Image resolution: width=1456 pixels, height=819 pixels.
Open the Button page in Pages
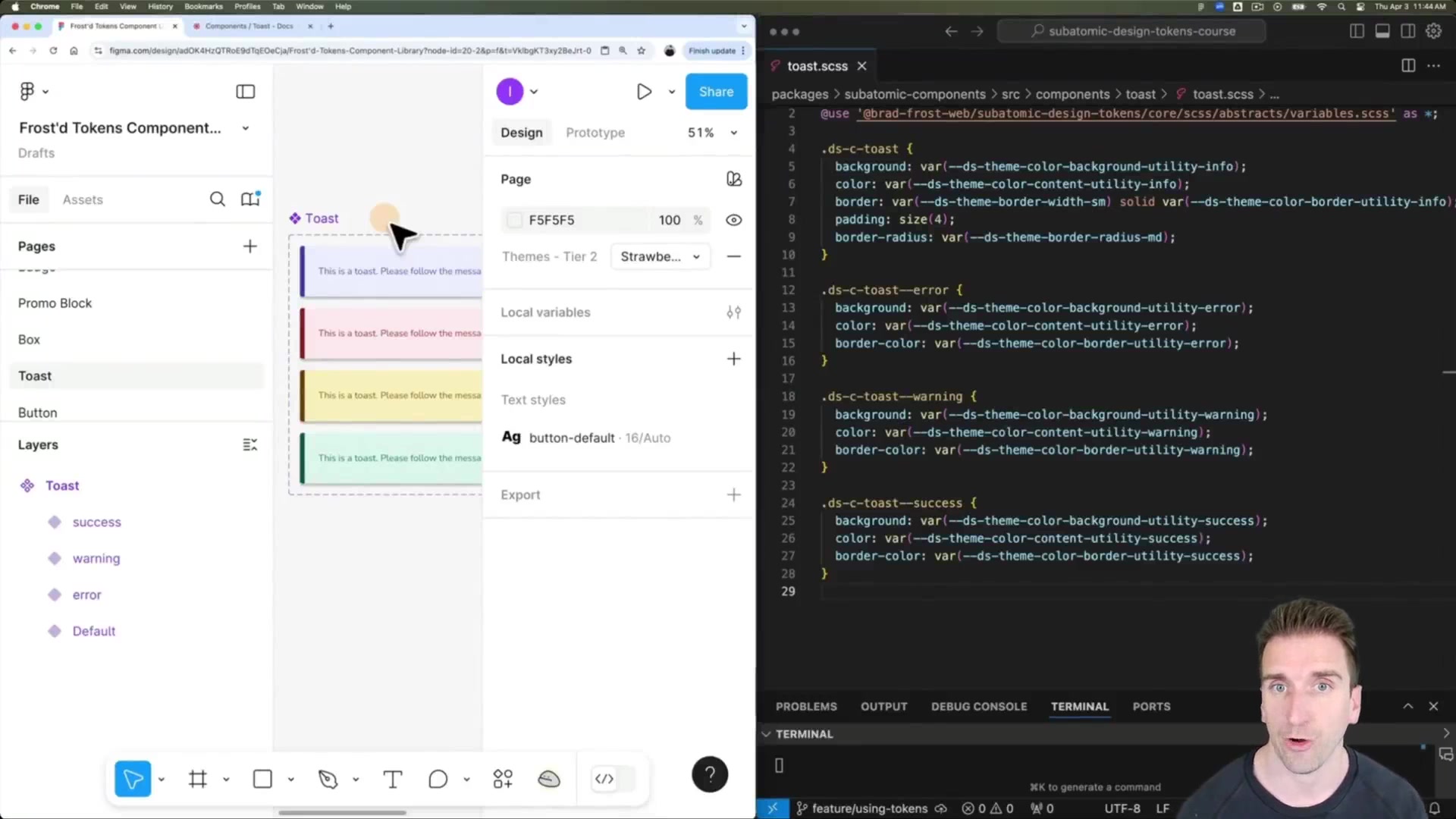[37, 413]
